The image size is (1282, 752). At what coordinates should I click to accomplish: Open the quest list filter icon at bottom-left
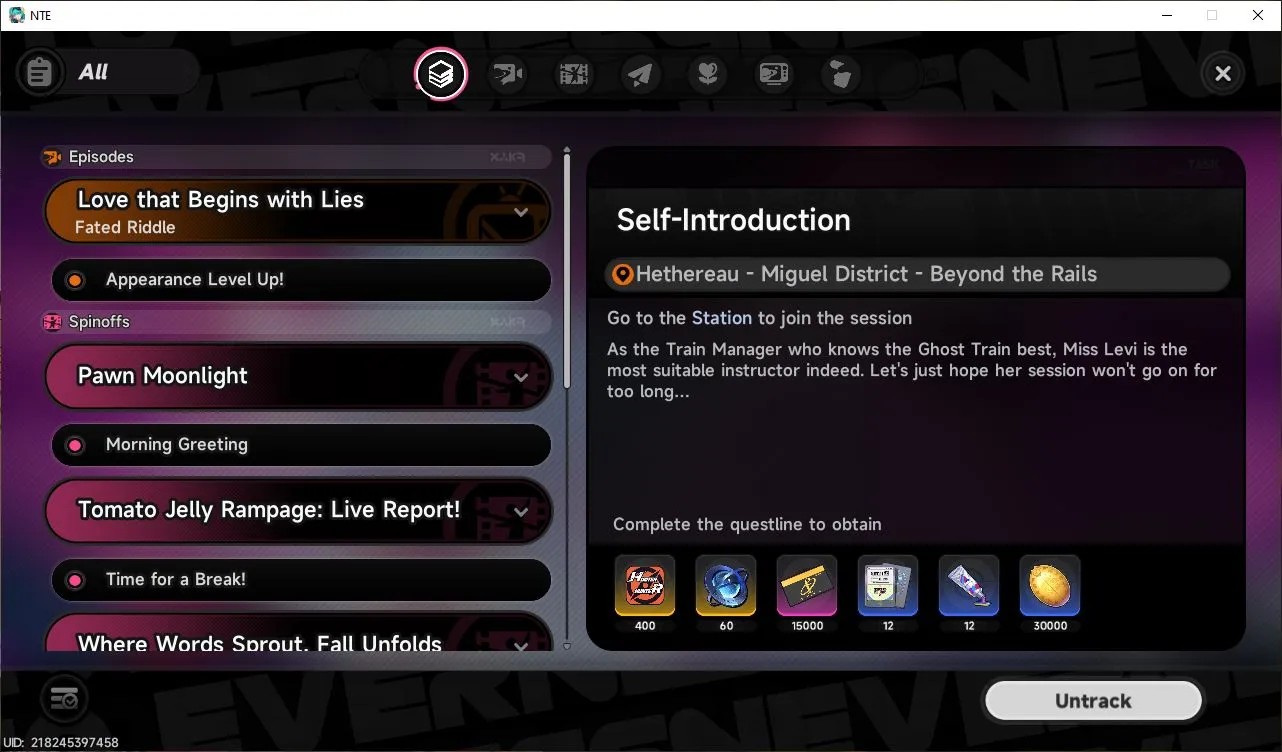point(64,699)
